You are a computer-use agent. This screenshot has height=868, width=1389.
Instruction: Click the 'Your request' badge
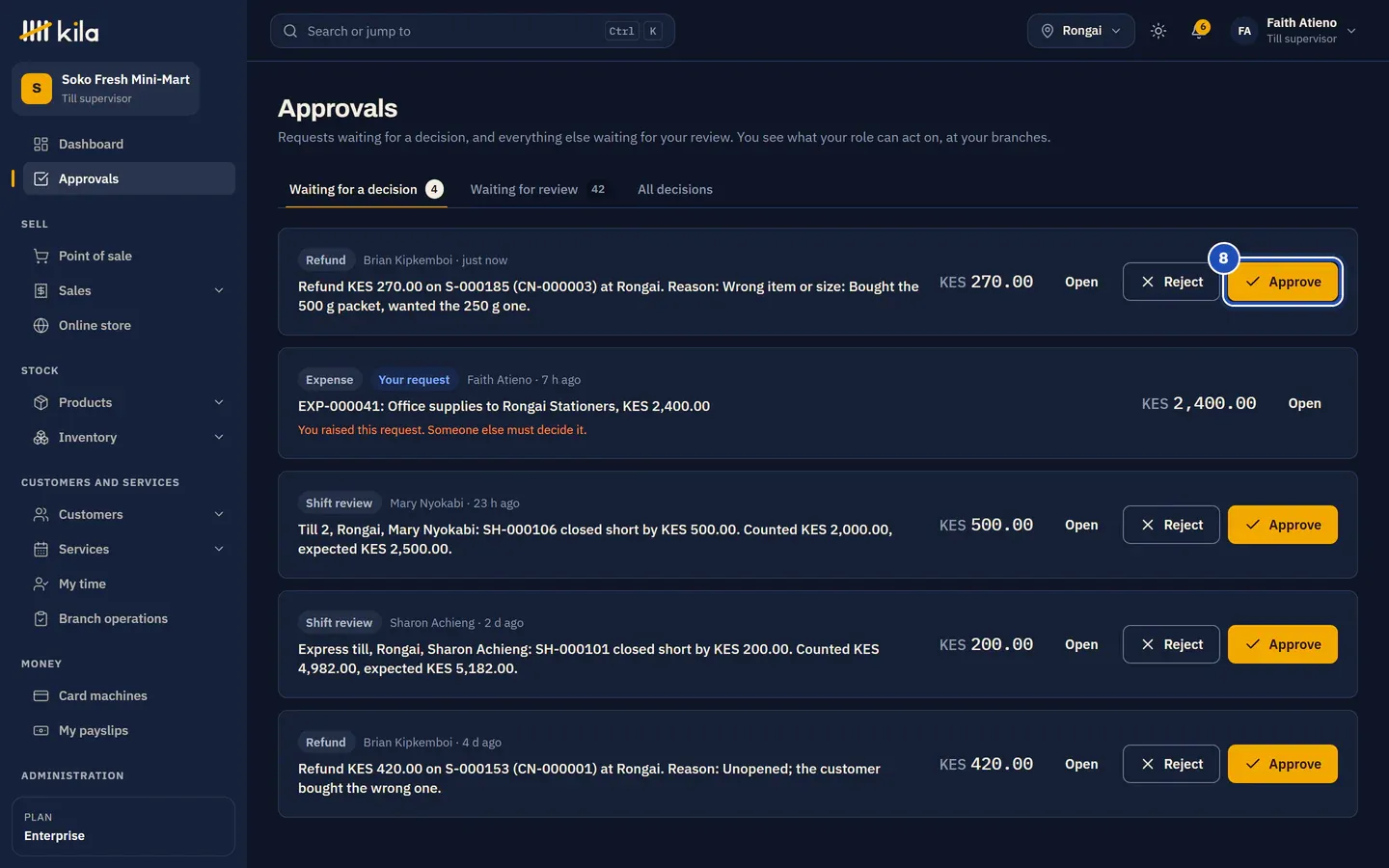click(x=414, y=380)
